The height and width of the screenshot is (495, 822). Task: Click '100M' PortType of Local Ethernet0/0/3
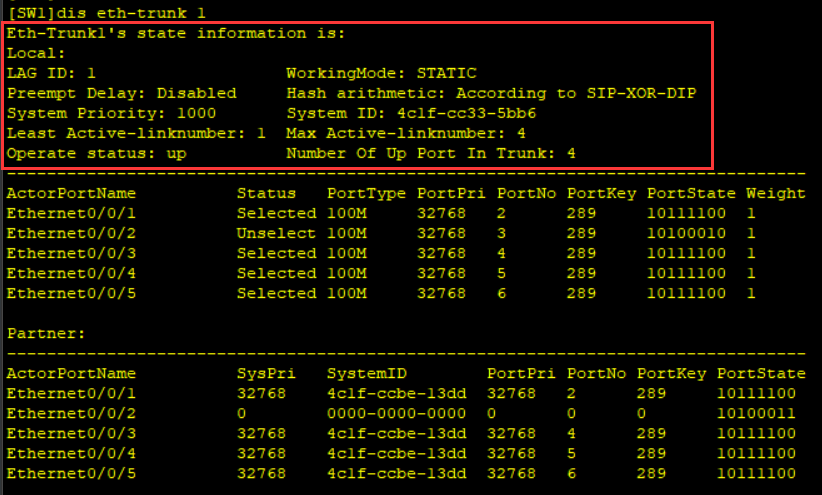click(347, 253)
